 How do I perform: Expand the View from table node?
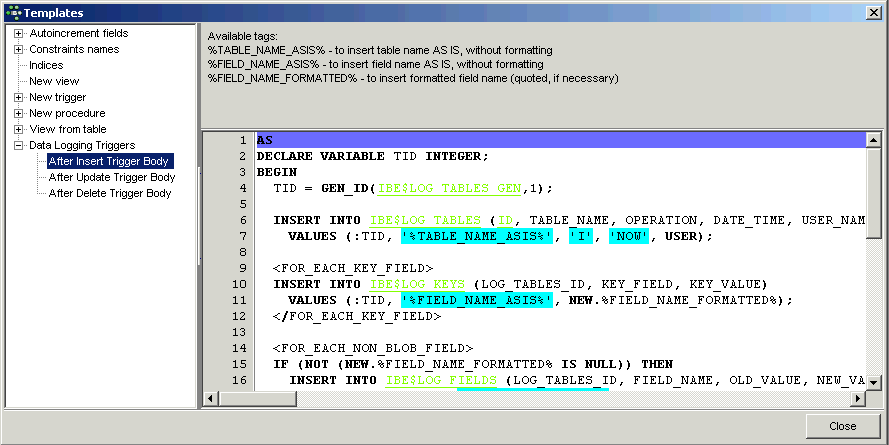[x=19, y=129]
